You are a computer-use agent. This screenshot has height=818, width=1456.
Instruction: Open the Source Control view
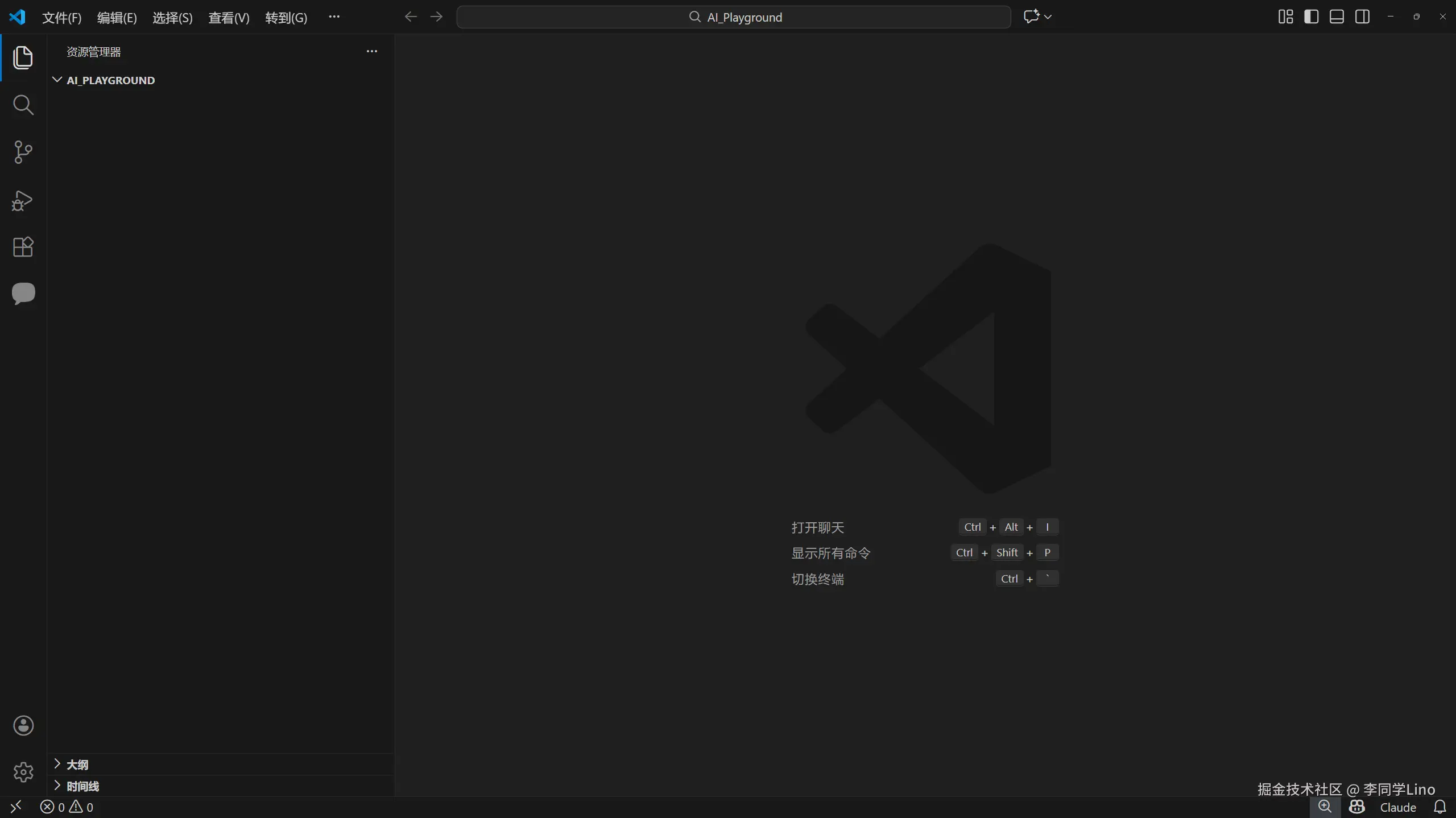pyautogui.click(x=23, y=152)
